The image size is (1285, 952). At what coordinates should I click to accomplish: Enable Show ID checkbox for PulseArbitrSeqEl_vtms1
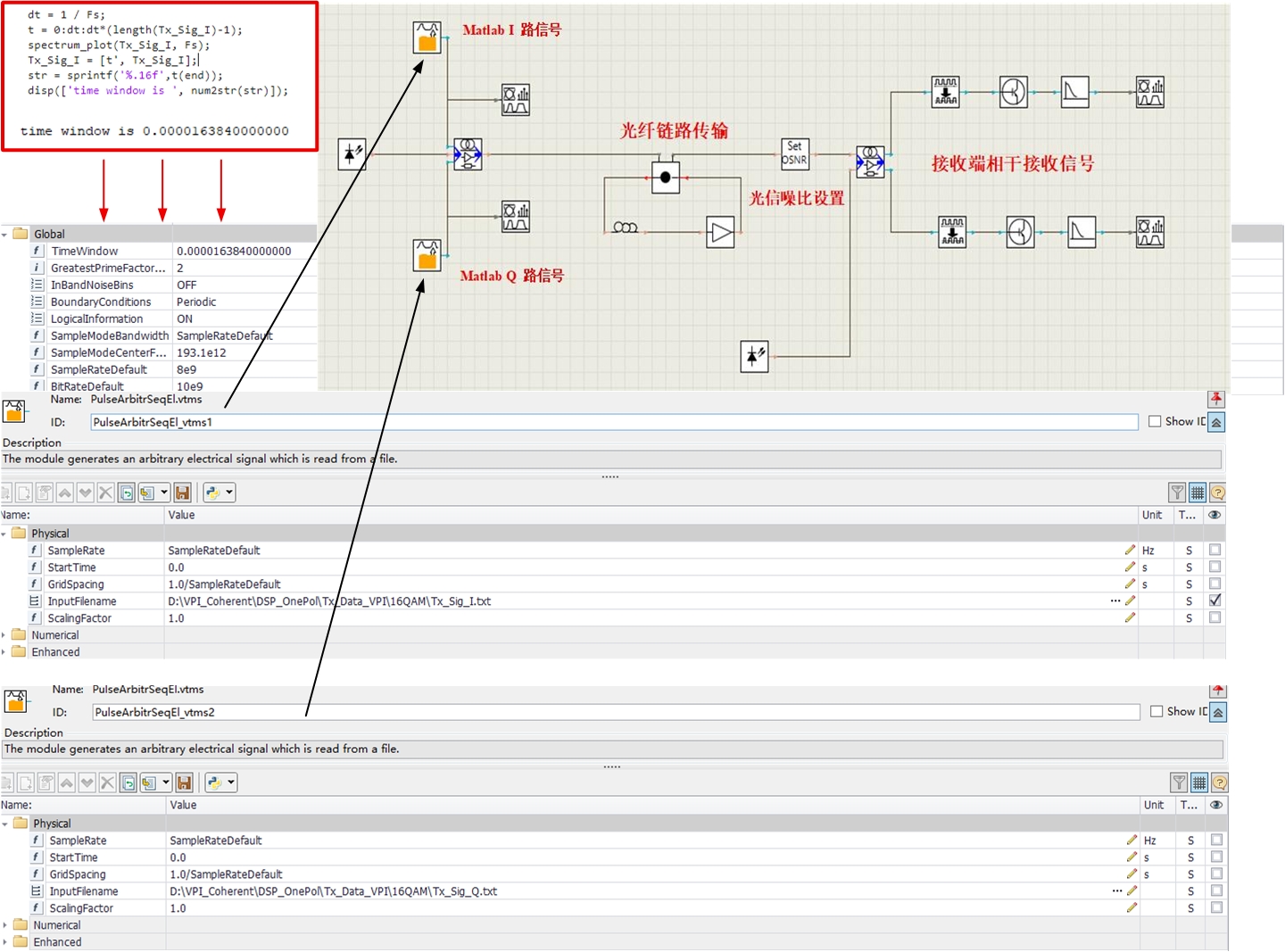[1155, 421]
